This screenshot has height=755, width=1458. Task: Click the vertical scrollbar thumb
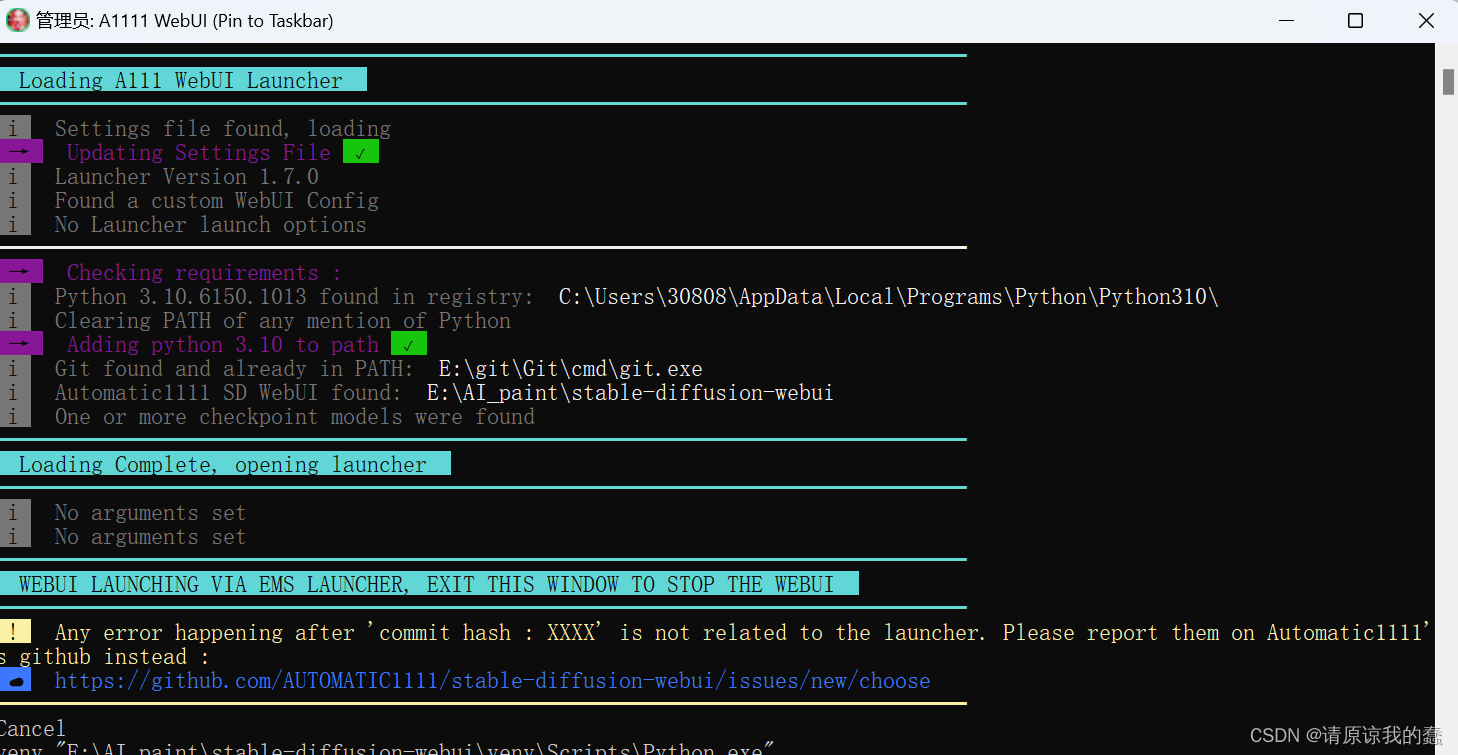click(x=1448, y=82)
